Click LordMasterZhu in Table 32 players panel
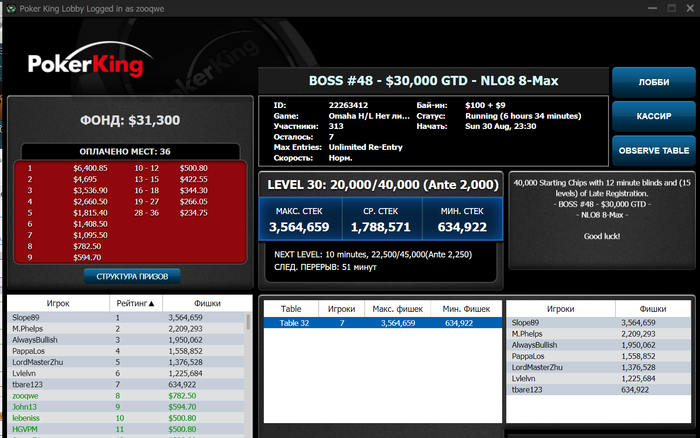Image resolution: width=700 pixels, height=438 pixels. (x=599, y=367)
